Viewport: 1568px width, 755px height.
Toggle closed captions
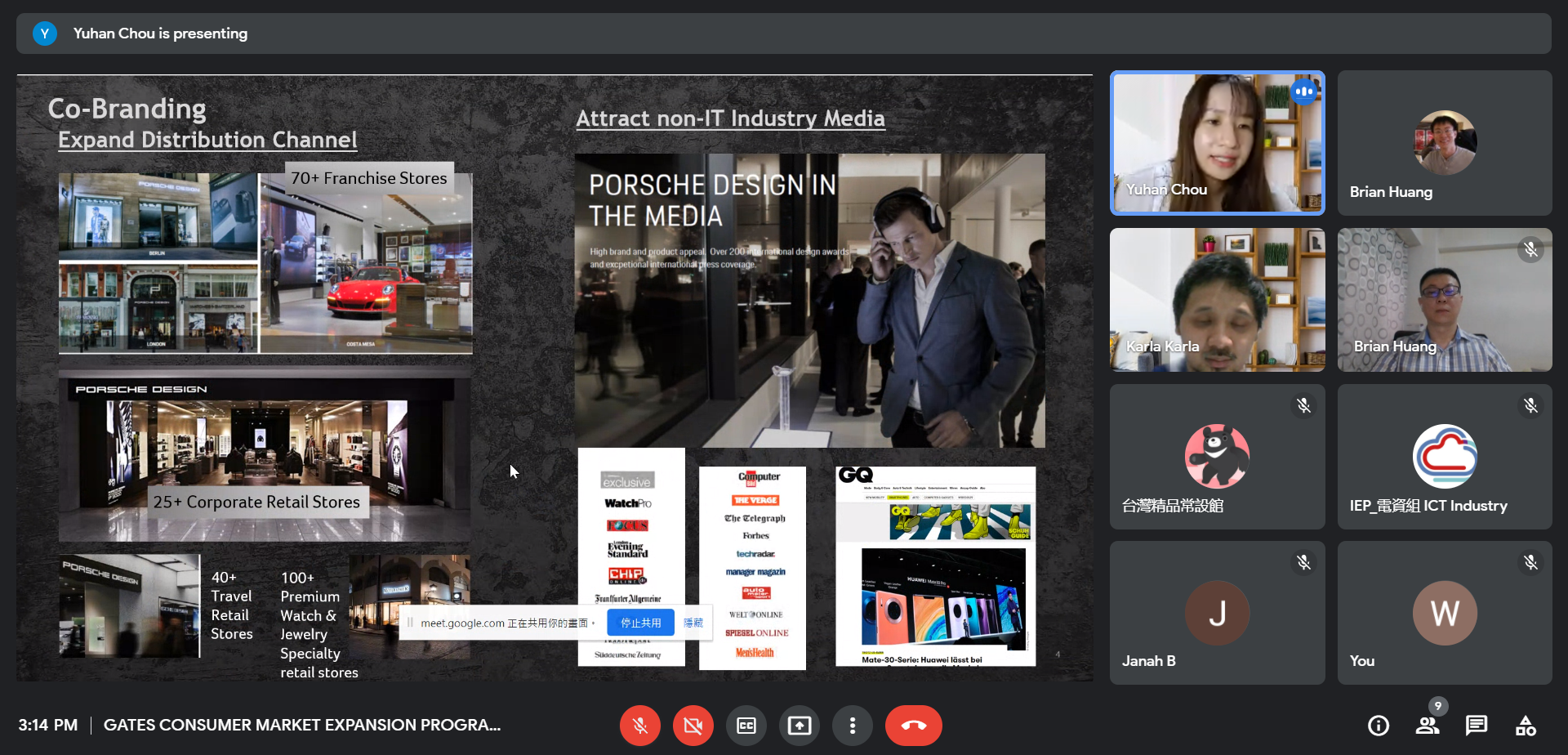746,726
